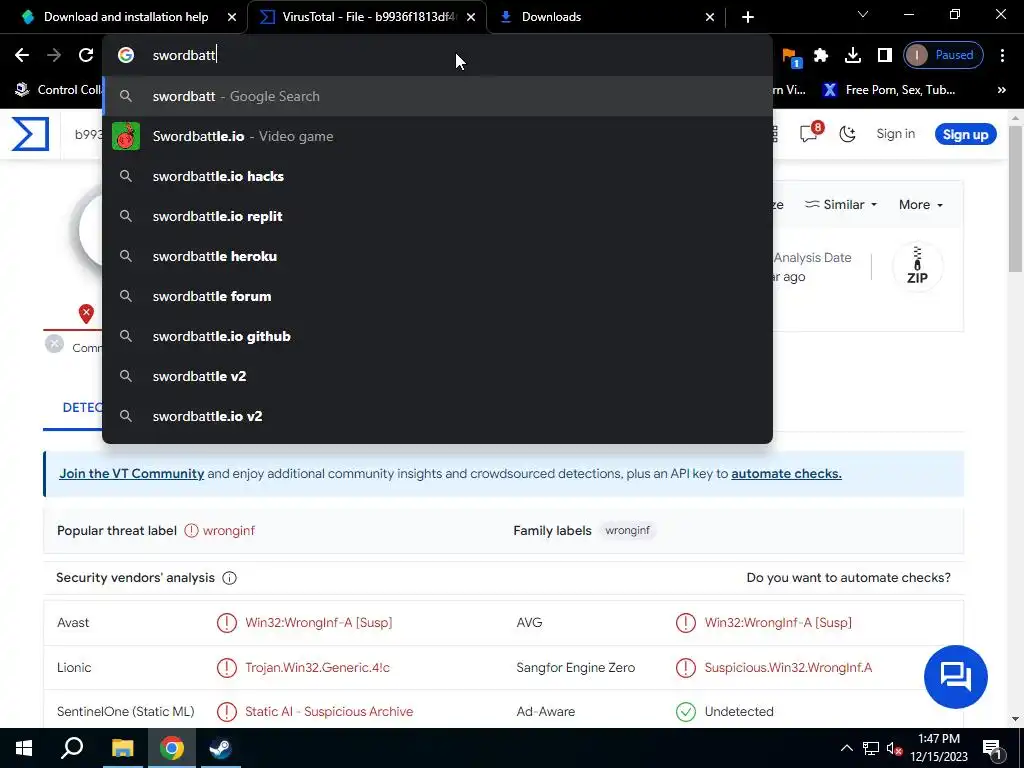This screenshot has width=1024, height=768.
Task: Click the Sign in link
Action: pyautogui.click(x=895, y=134)
